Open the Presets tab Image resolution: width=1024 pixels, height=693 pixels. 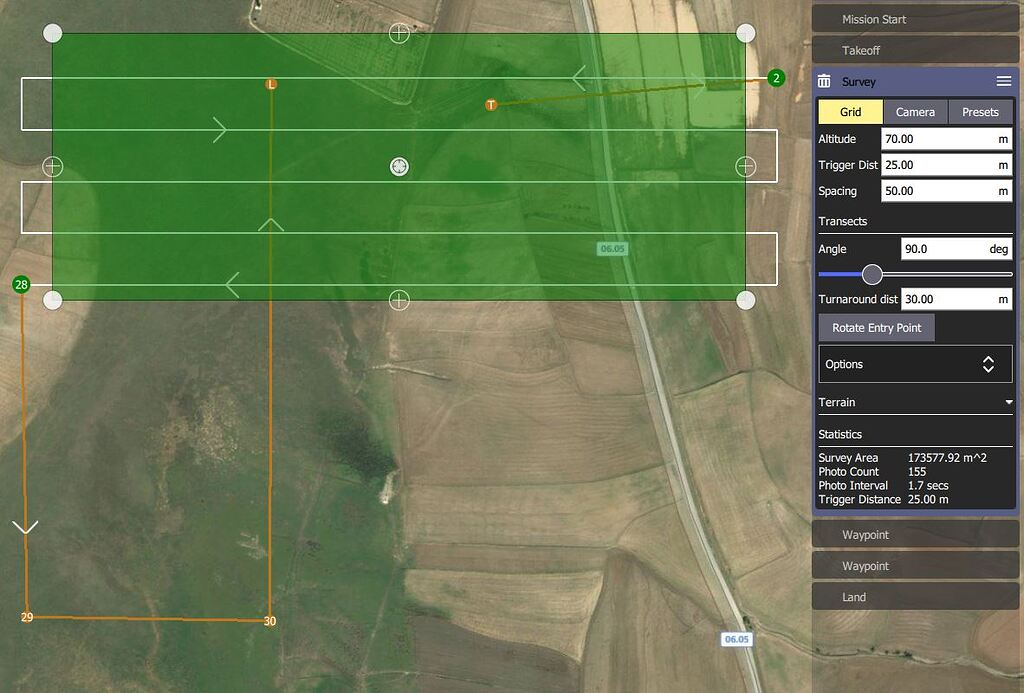pyautogui.click(x=980, y=112)
